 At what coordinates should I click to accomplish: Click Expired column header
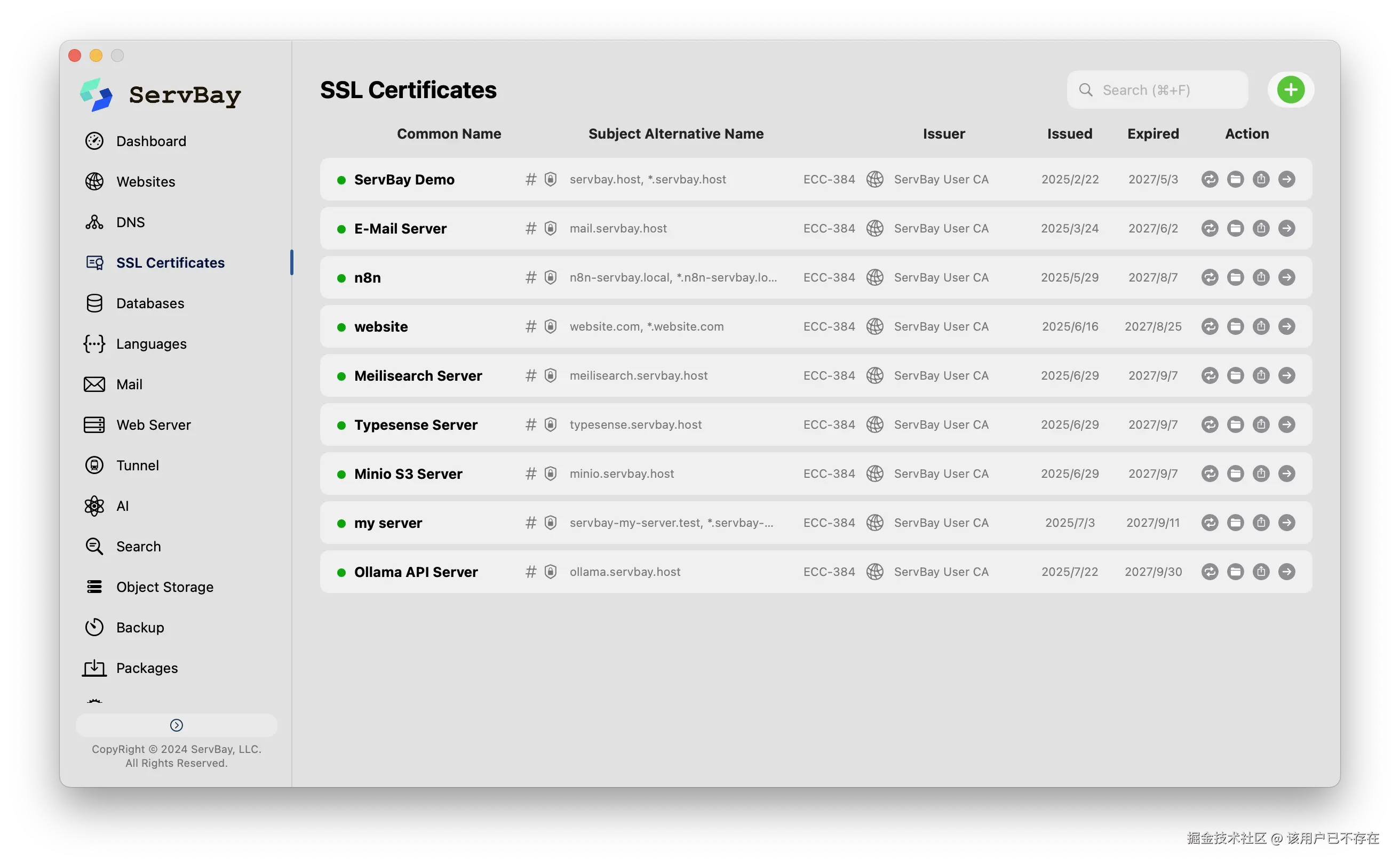(1153, 133)
